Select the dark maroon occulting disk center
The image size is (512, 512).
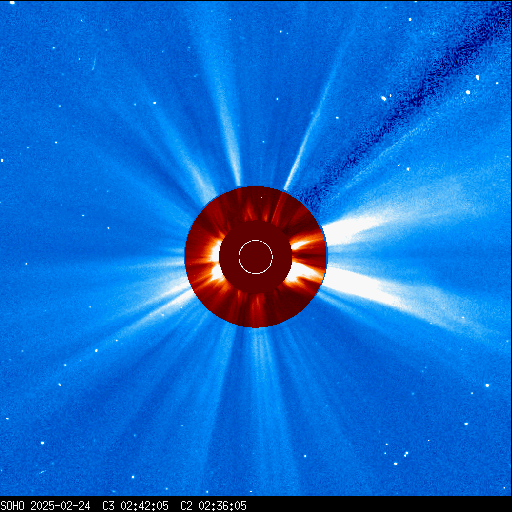tap(256, 257)
